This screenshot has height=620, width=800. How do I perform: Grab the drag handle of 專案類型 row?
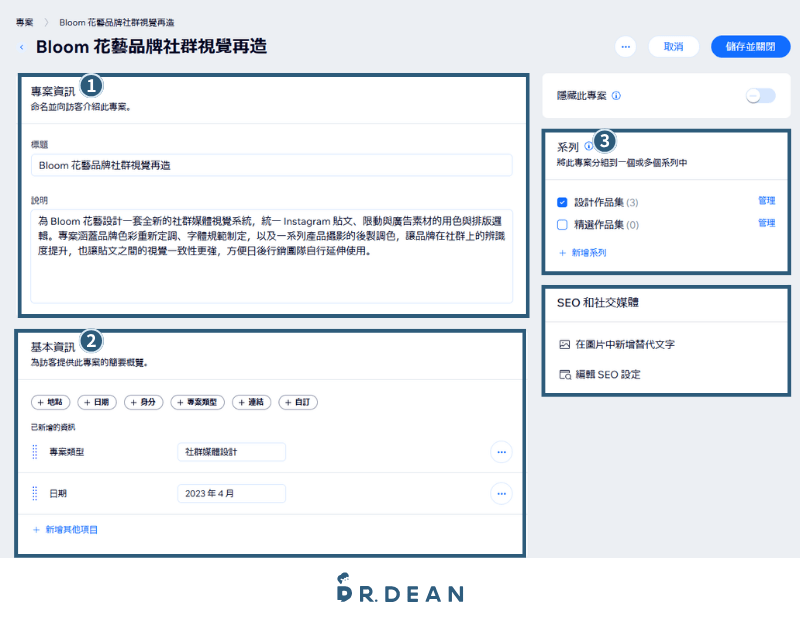[35, 452]
